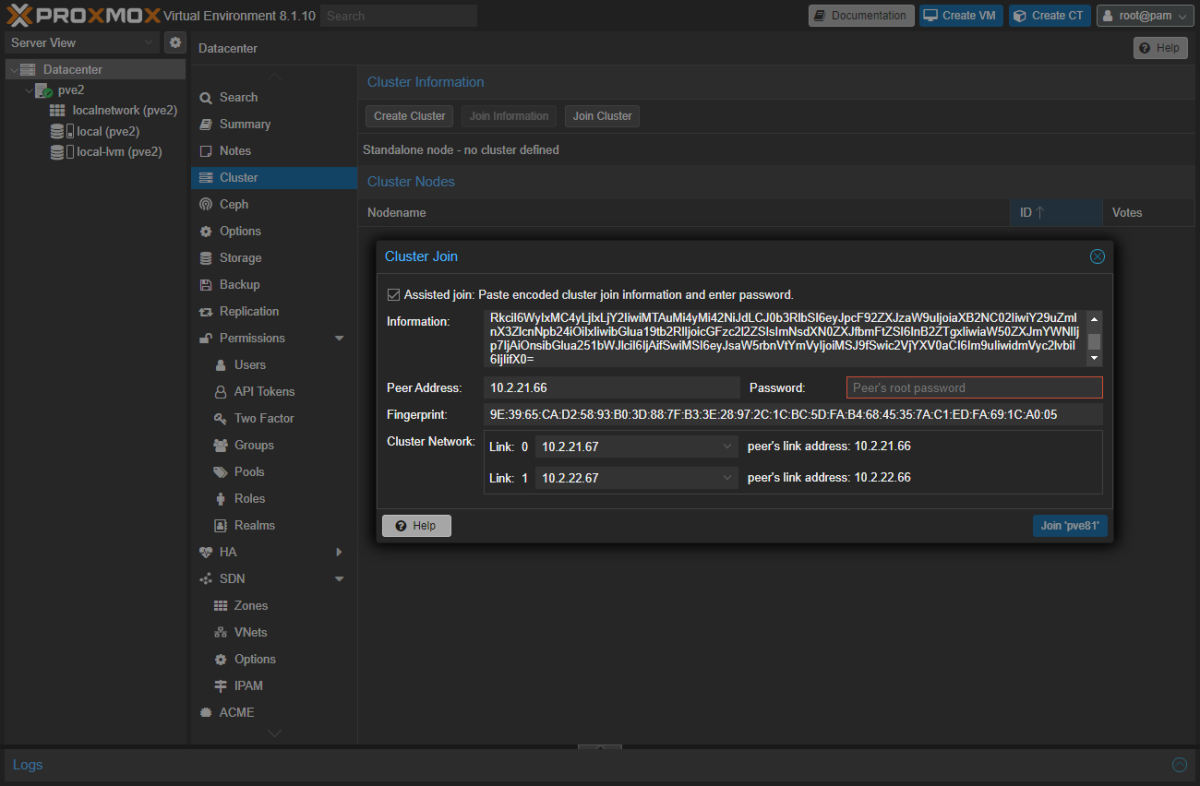Collapse the Datacenter tree node
Screen dimensions: 1200x786
coord(13,70)
